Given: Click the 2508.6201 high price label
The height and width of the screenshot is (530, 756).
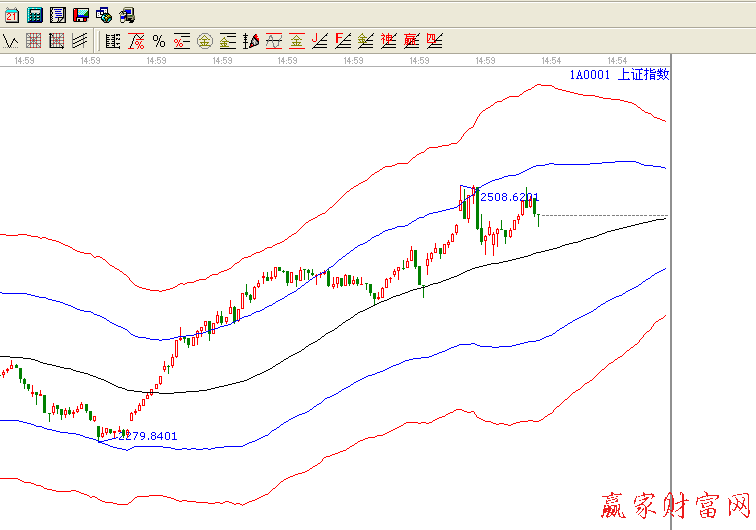Looking at the screenshot, I should point(510,197).
